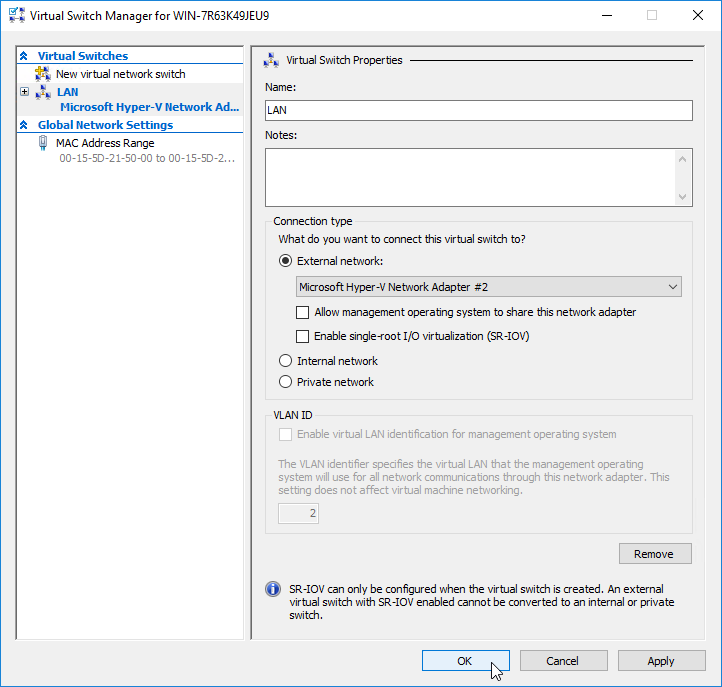Image resolution: width=722 pixels, height=687 pixels.
Task: Click the Remove button
Action: click(x=654, y=554)
